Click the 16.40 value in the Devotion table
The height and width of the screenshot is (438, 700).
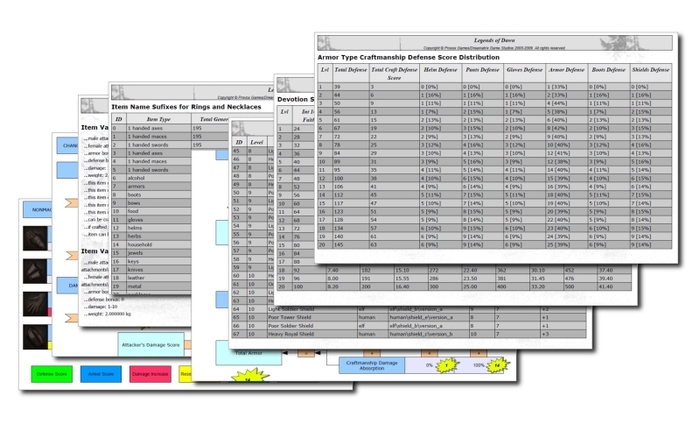[403, 286]
